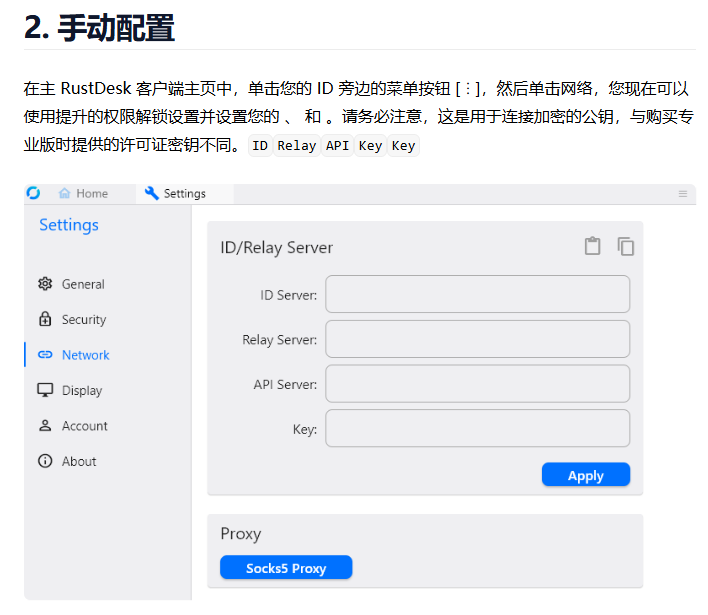Click the Apply button

(x=586, y=475)
